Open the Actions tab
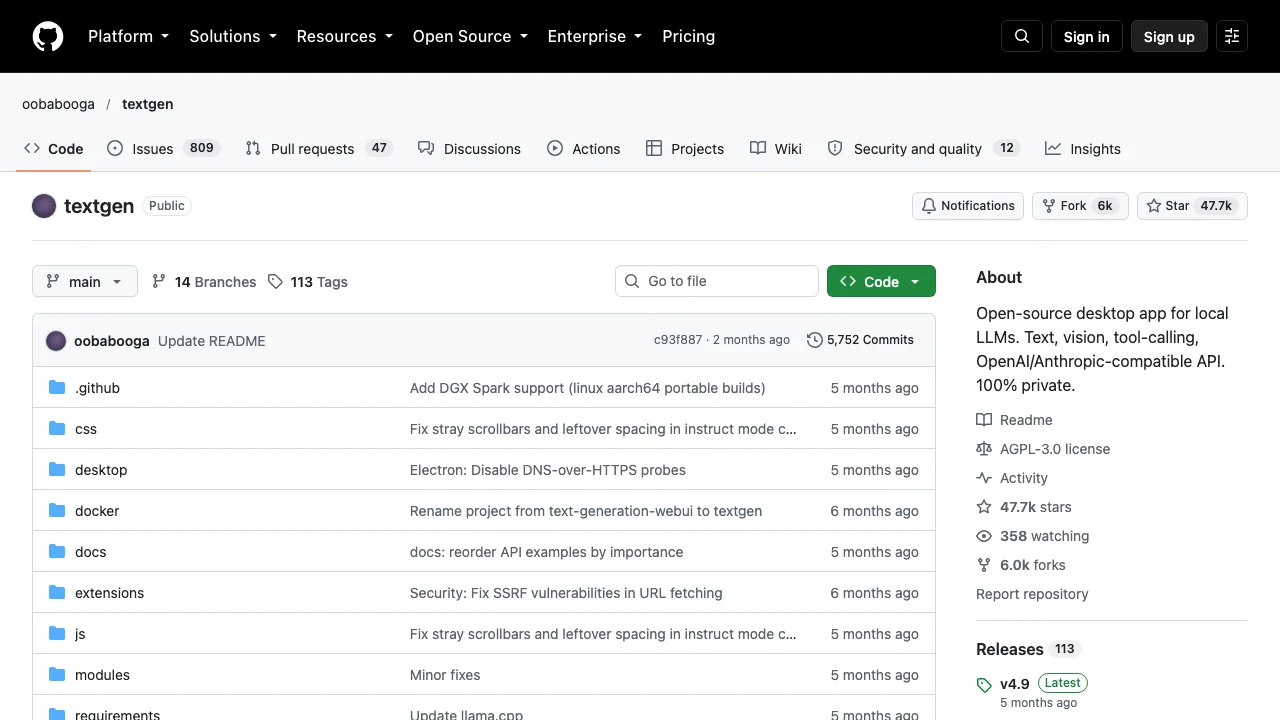 [584, 149]
